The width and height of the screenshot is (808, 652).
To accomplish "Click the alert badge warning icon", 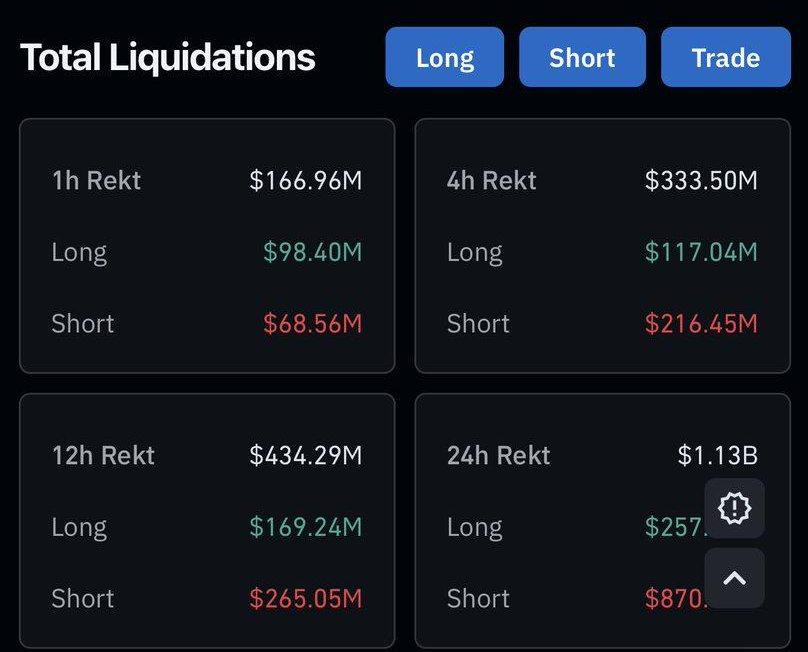I will tap(734, 508).
